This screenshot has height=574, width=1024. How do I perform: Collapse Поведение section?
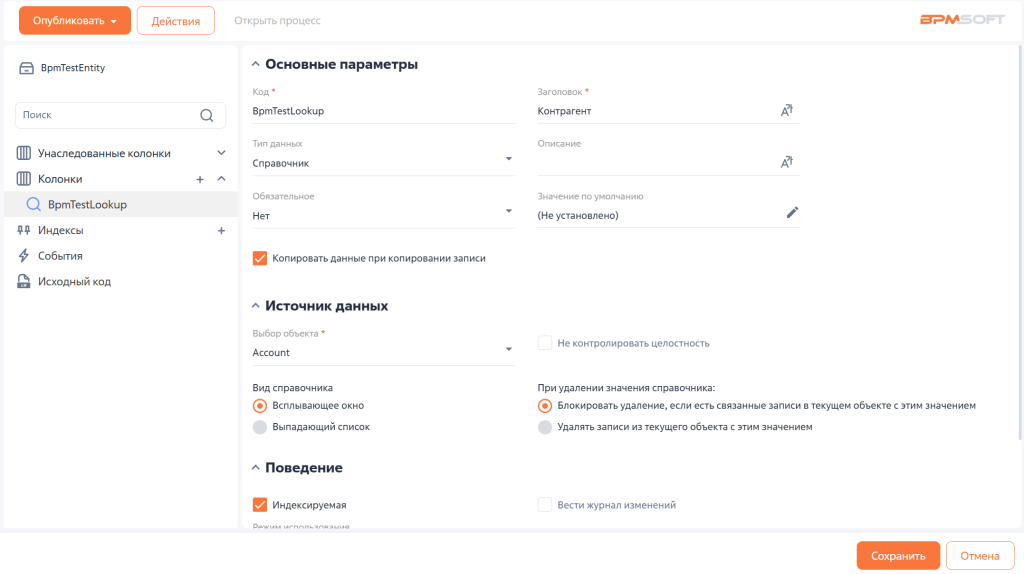pos(255,468)
